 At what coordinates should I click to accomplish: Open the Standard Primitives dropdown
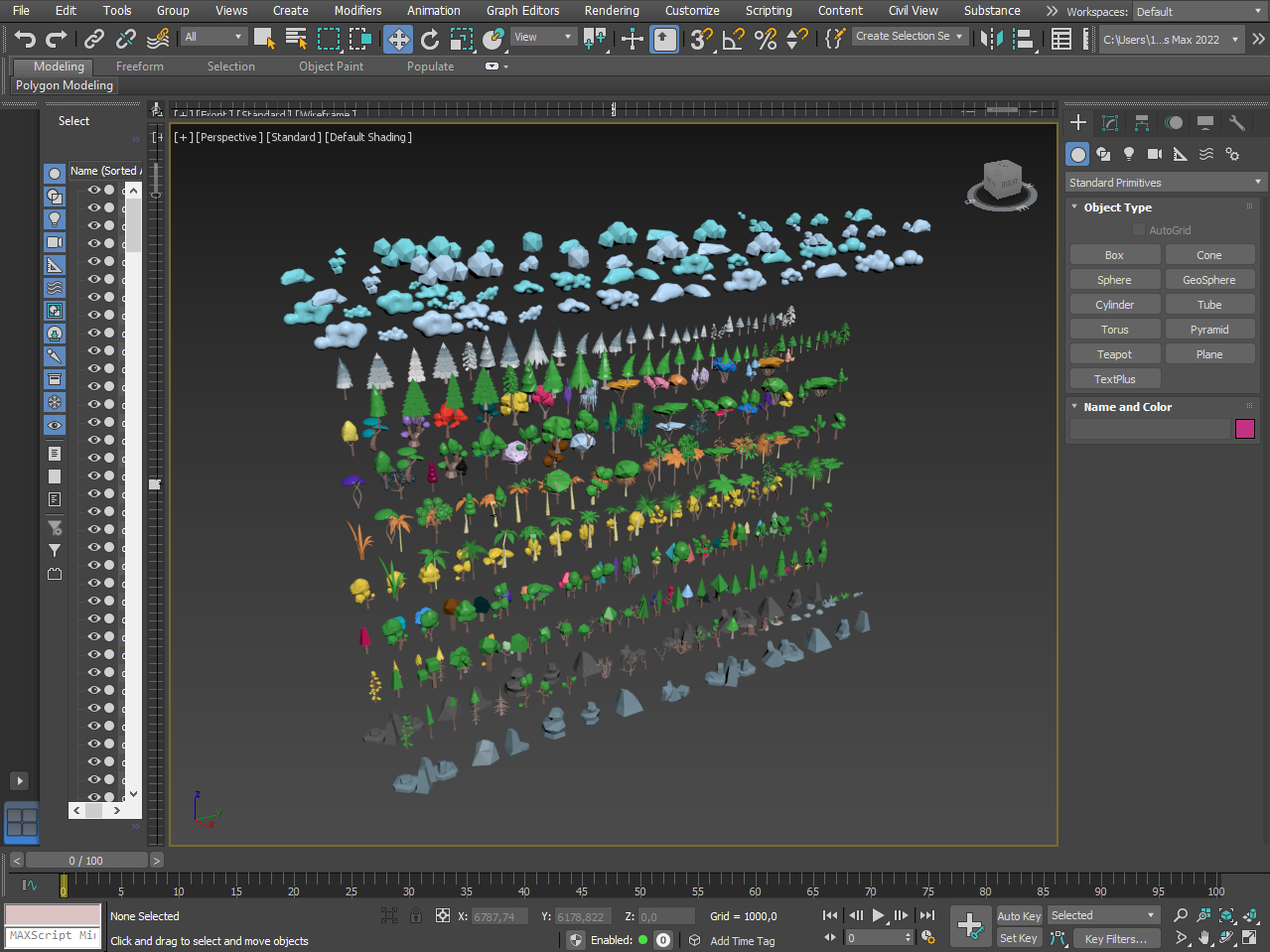(1166, 183)
